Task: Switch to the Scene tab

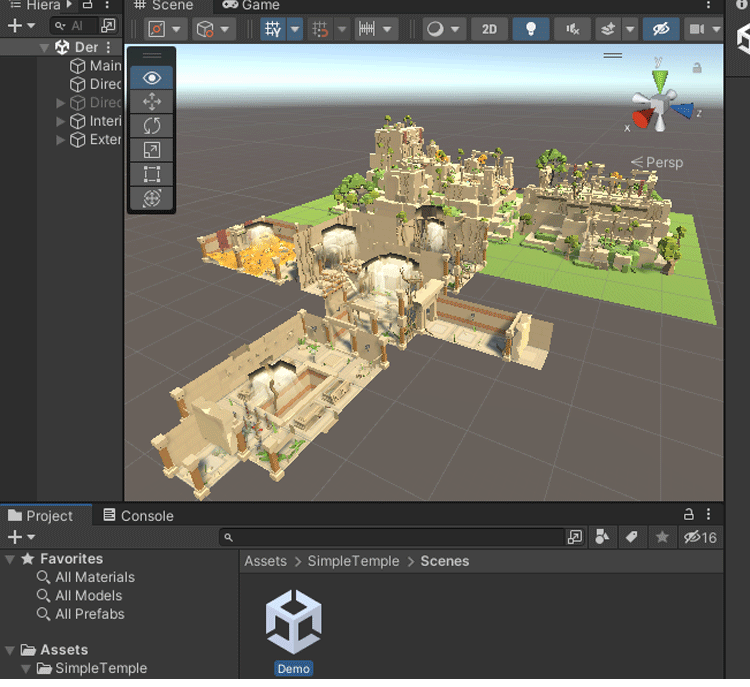Action: (x=164, y=5)
